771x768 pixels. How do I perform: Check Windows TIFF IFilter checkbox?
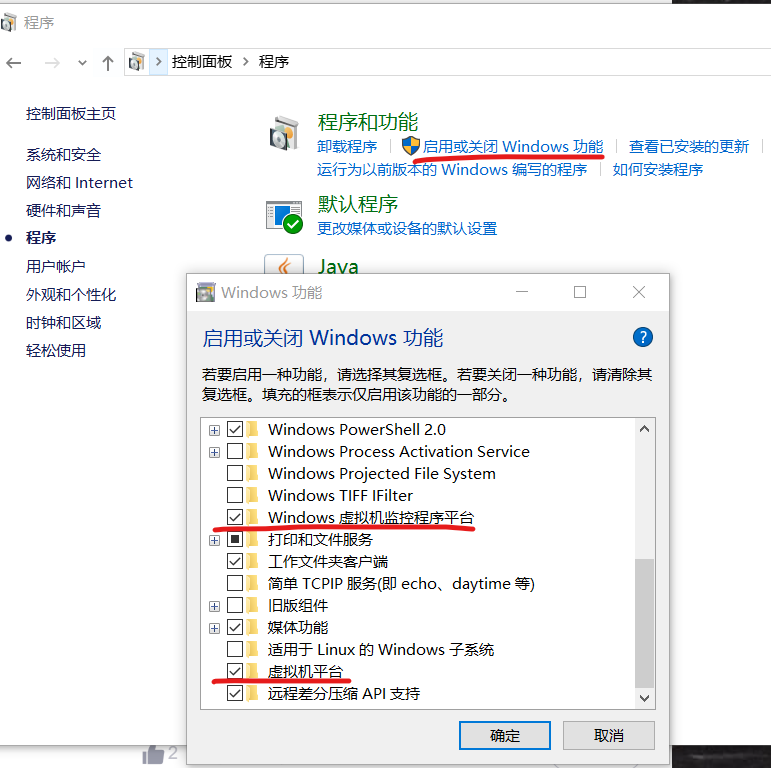[x=235, y=495]
